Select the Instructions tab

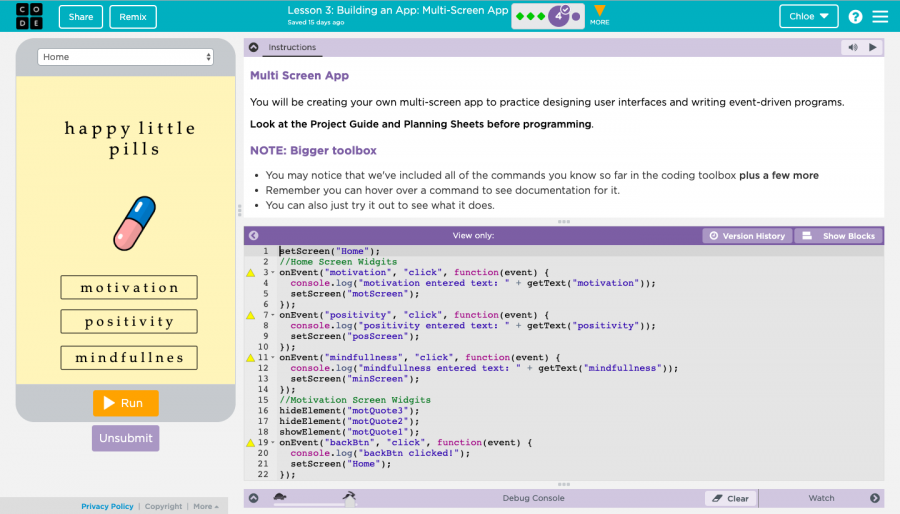[292, 47]
